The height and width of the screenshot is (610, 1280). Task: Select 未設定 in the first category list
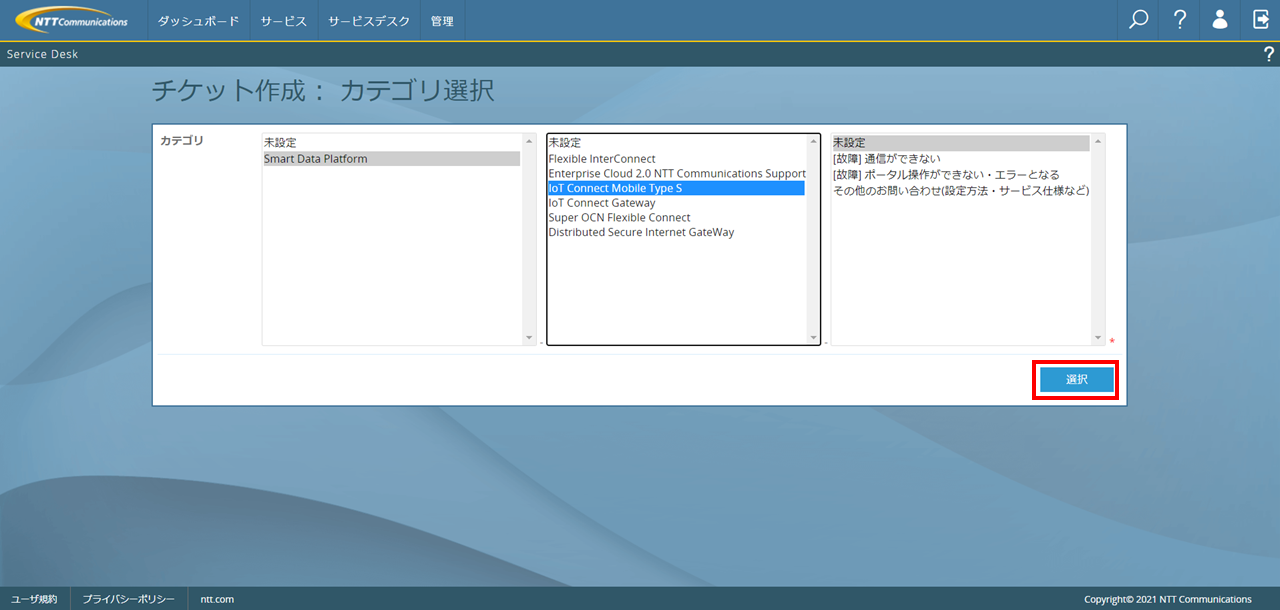coord(391,143)
